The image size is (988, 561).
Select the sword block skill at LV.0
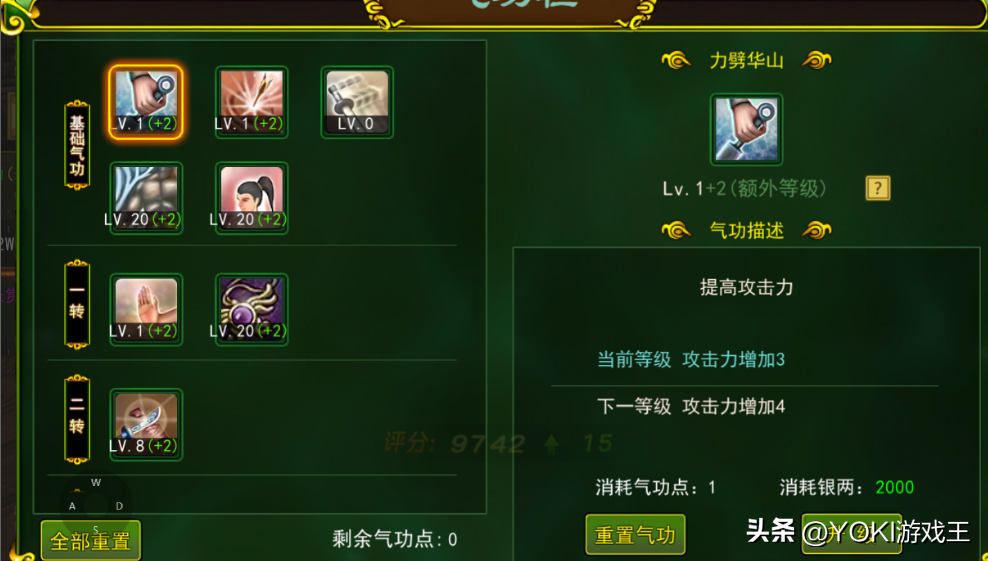(357, 102)
